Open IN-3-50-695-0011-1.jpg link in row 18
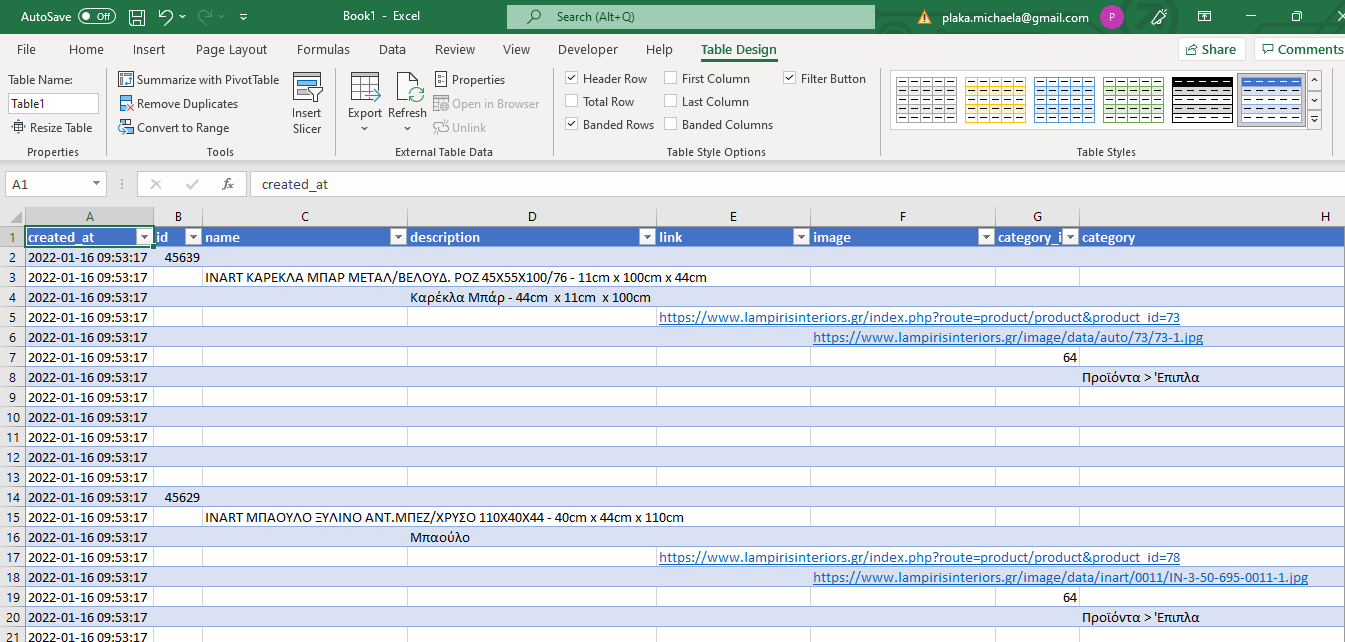 coord(1060,578)
